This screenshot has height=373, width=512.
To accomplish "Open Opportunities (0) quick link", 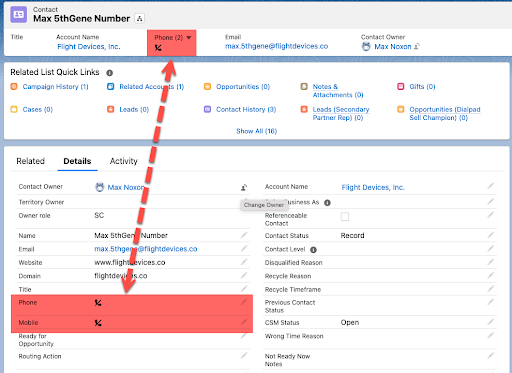I will (x=243, y=87).
